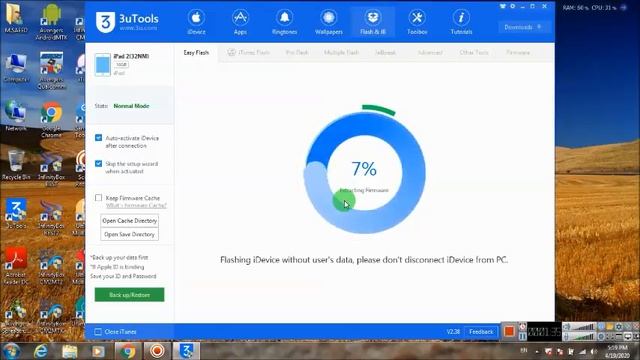Open the system clock showing 5:09 PM
The image size is (640, 360).
(617, 351)
